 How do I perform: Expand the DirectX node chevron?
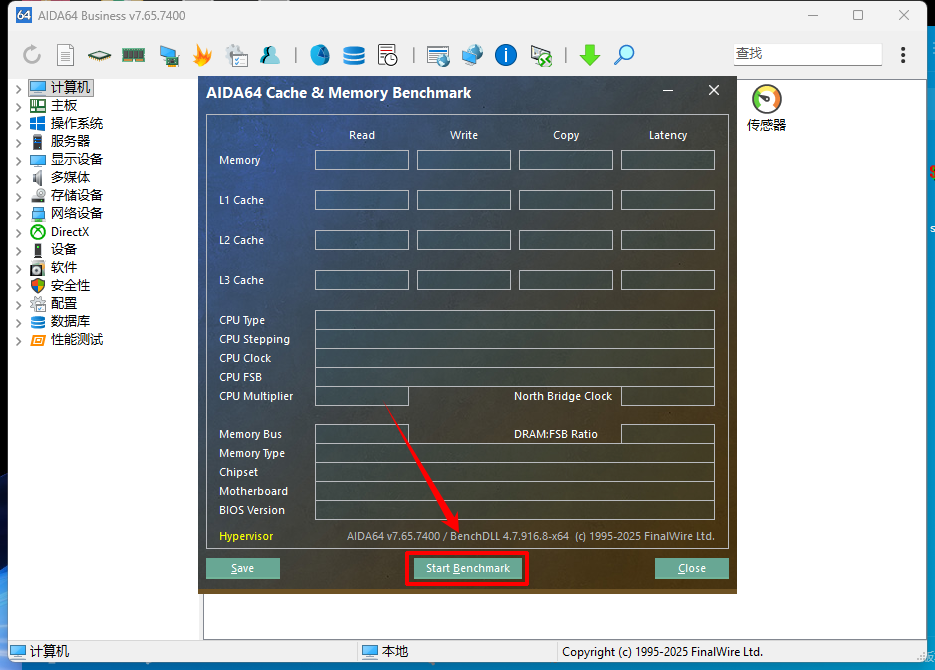click(x=18, y=232)
